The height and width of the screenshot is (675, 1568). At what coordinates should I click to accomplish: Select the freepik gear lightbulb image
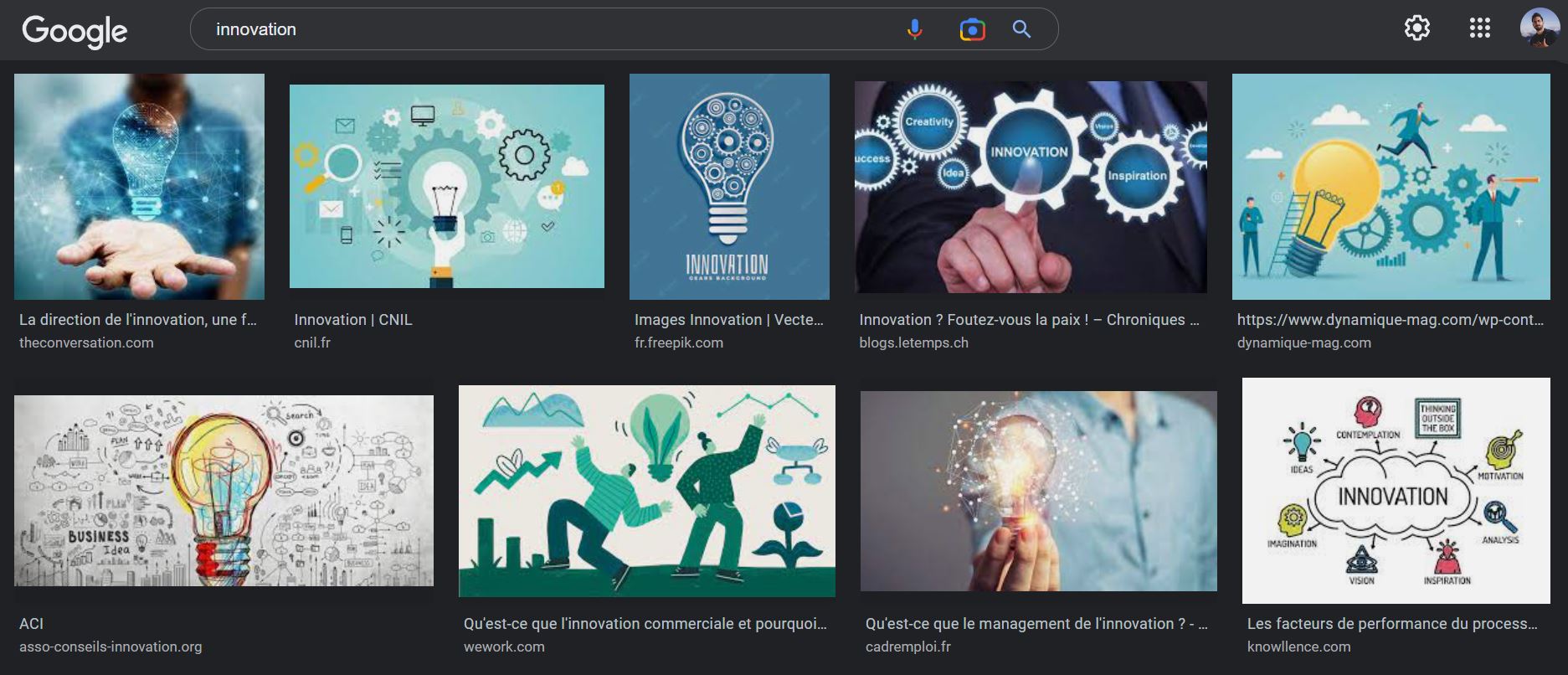point(729,187)
